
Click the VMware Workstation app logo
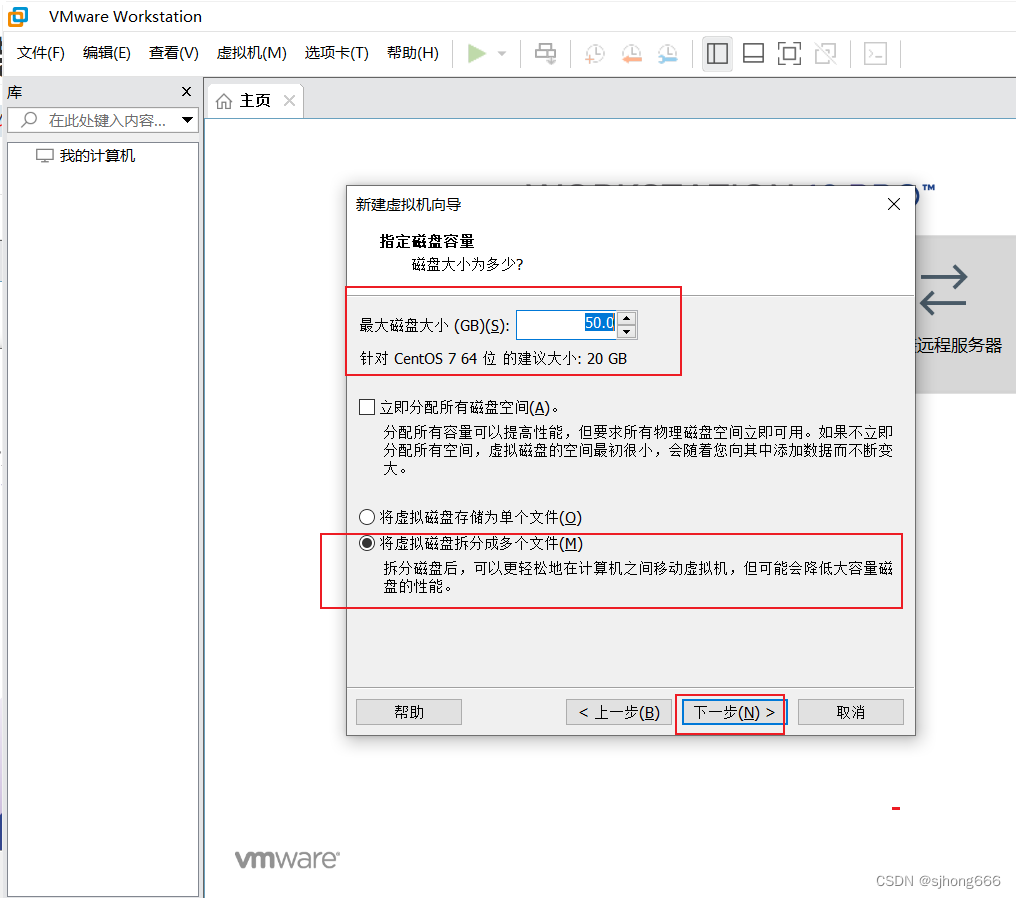17,16
